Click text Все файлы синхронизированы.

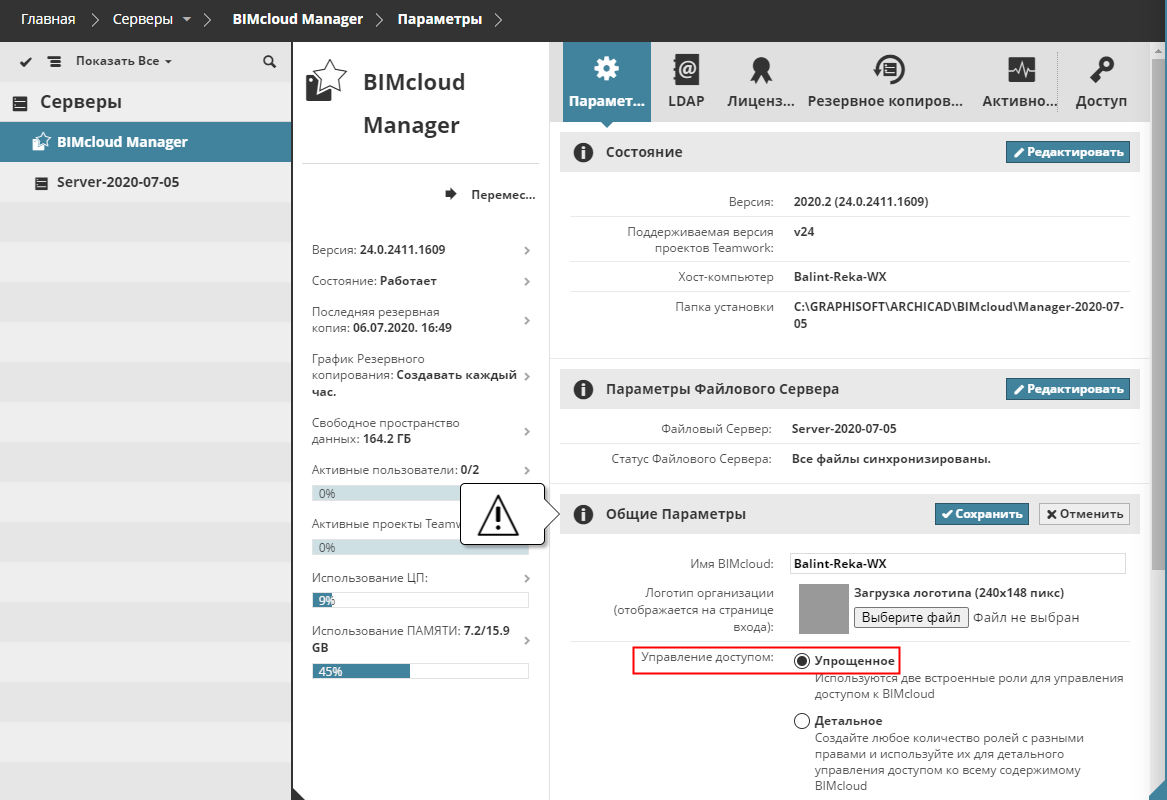tap(891, 459)
